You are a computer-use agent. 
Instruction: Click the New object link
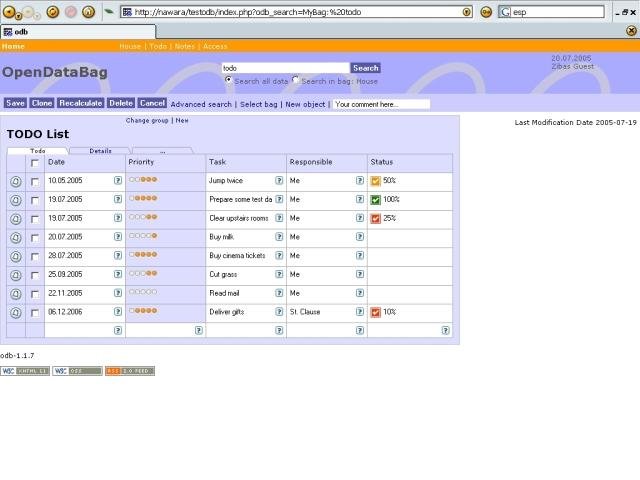pos(305,104)
